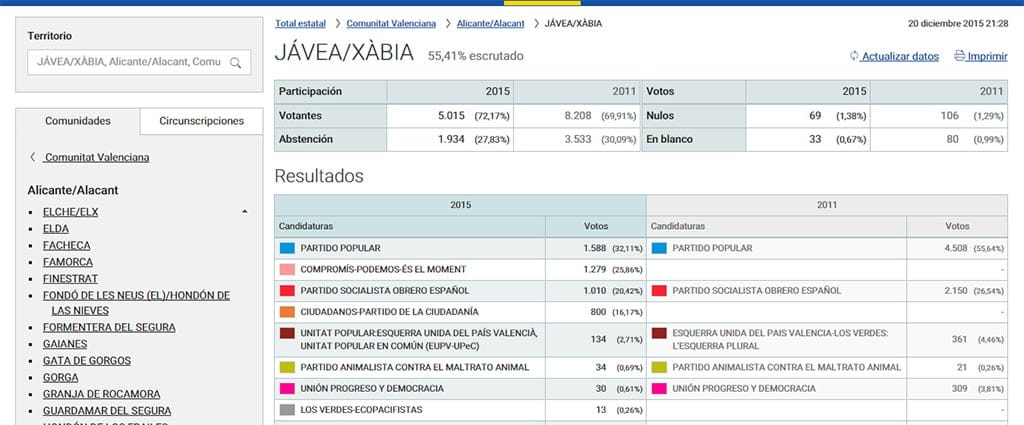This screenshot has height=425, width=1024.
Task: Click the Resultados section heading
Action: point(319,176)
